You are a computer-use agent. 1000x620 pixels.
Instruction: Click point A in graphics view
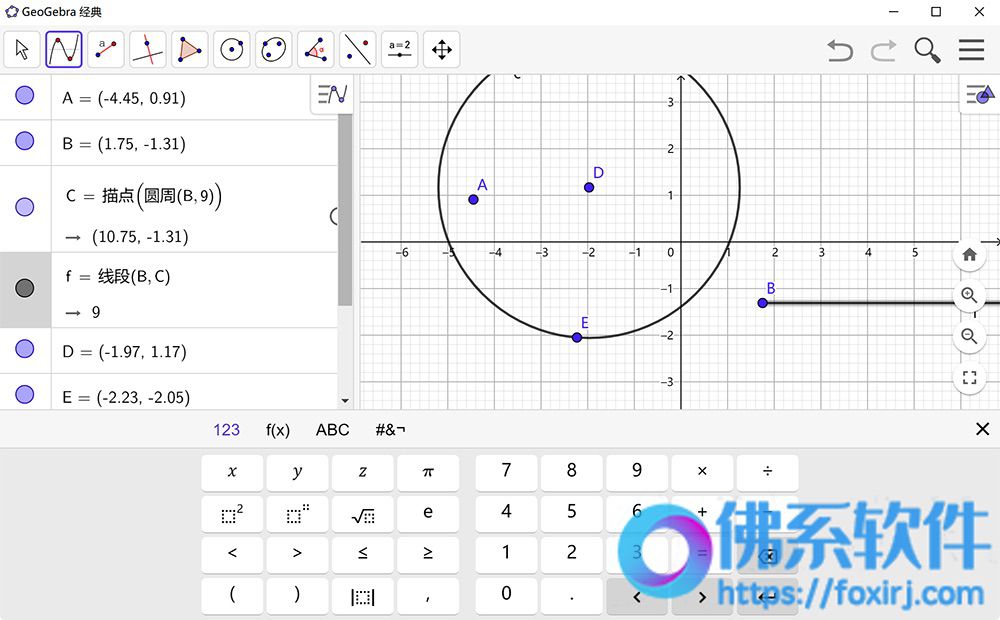[473, 200]
